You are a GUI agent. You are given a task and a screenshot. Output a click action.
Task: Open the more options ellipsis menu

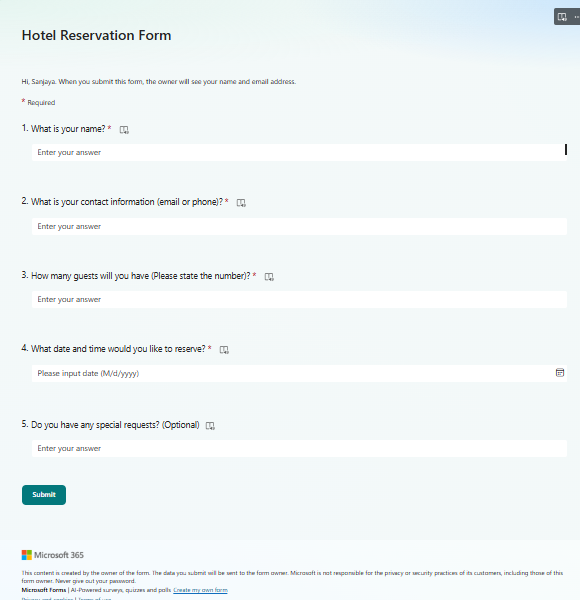pos(576,17)
